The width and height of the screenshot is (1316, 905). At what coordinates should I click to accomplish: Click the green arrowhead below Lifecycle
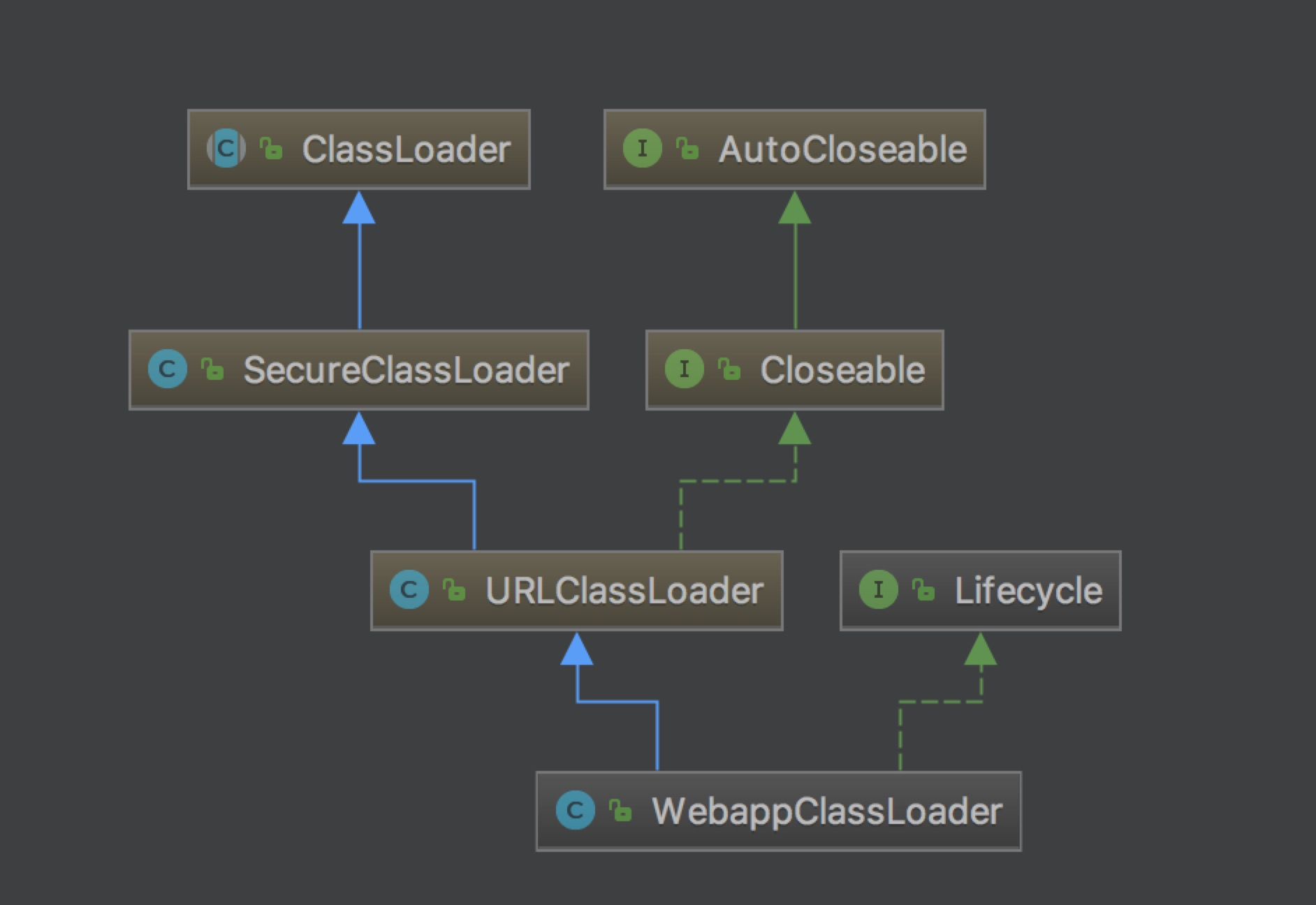[x=981, y=649]
